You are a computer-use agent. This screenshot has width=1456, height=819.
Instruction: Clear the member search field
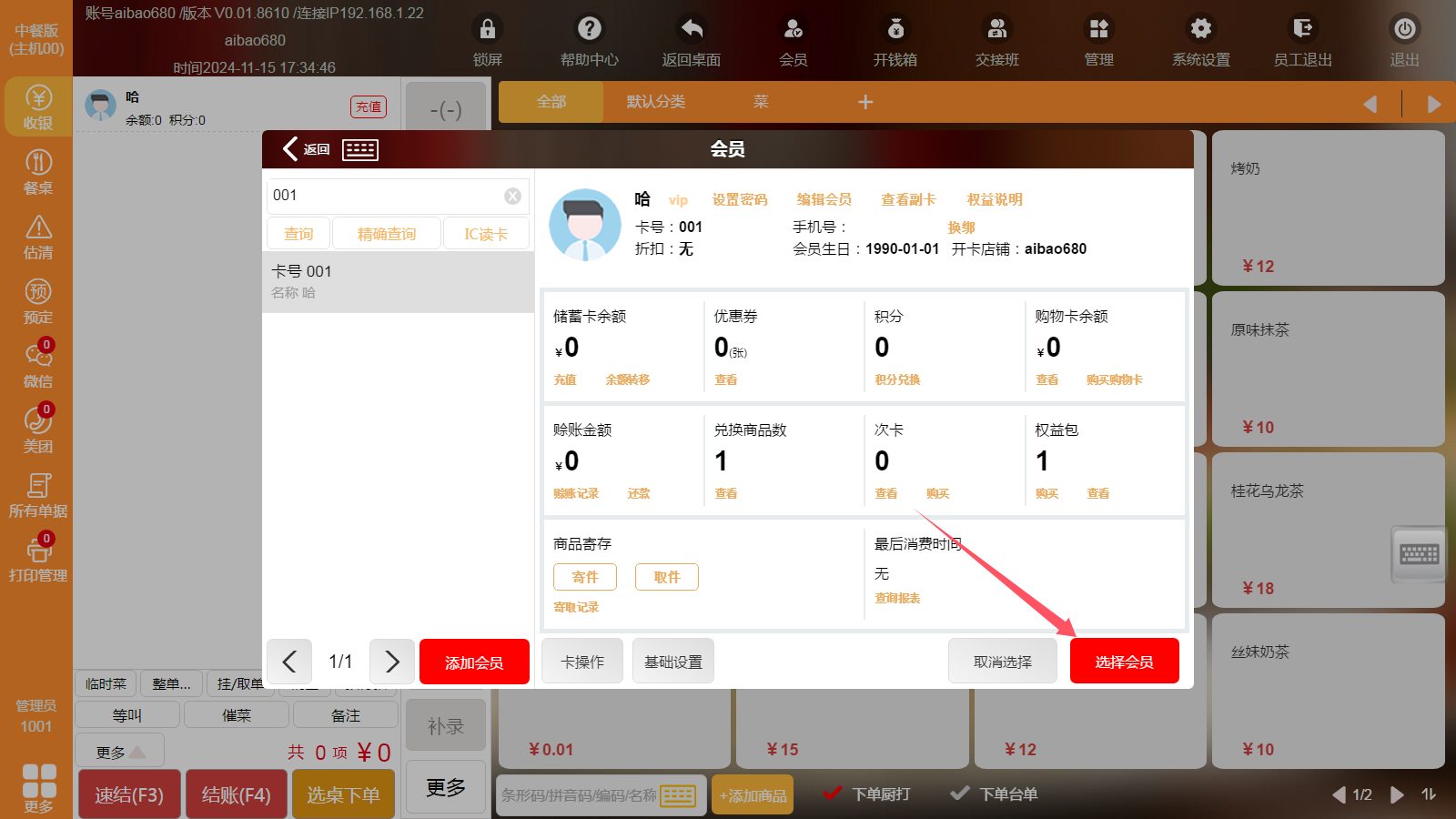coord(513,196)
